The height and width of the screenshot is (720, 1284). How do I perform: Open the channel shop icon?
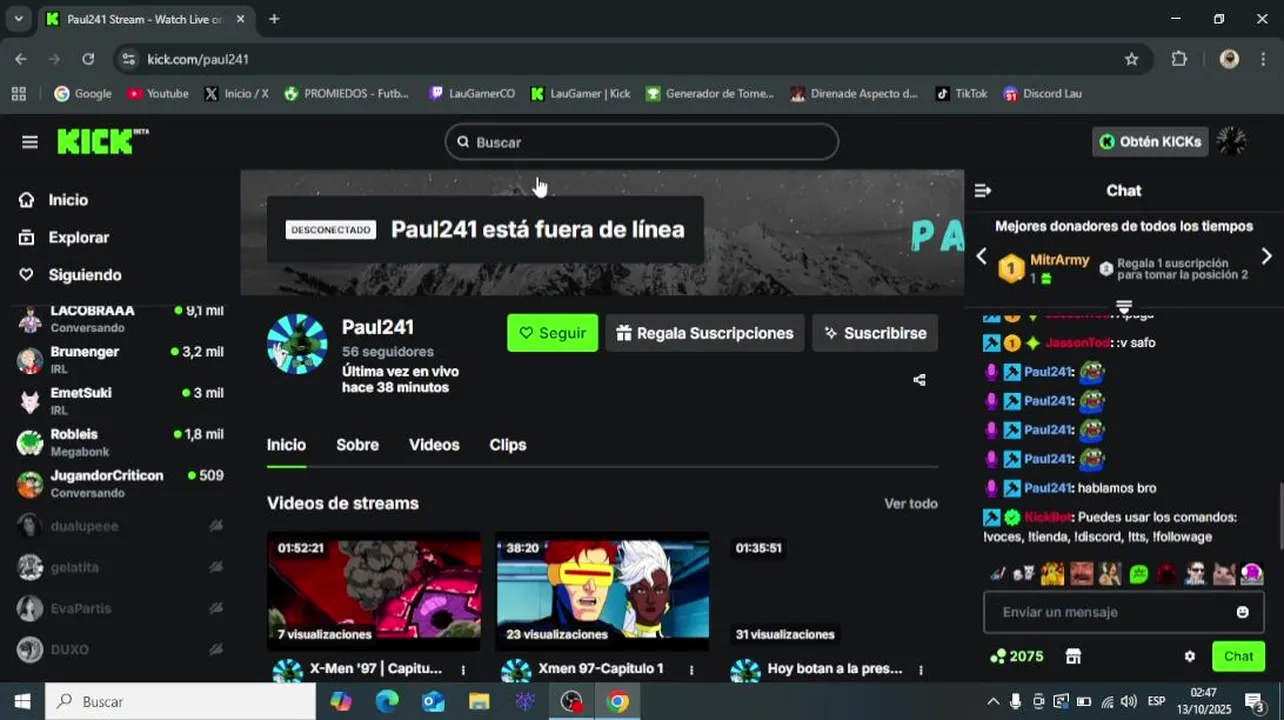pyautogui.click(x=1073, y=657)
